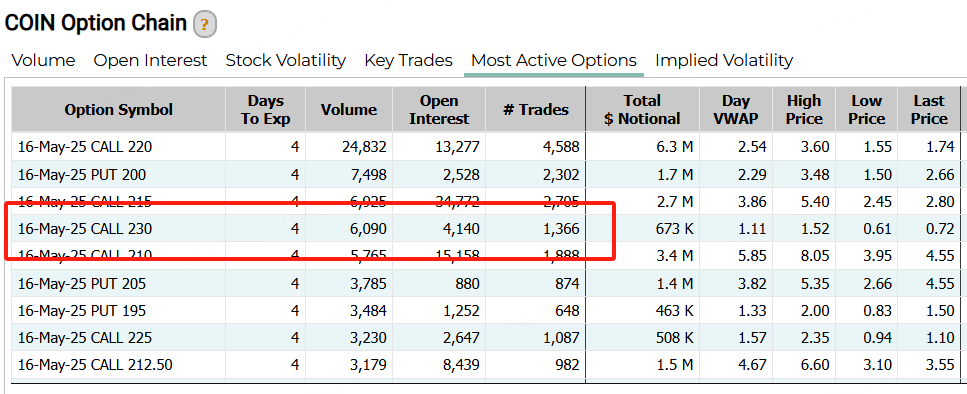
Task: Sort by Open Interest column header
Action: pos(439,110)
